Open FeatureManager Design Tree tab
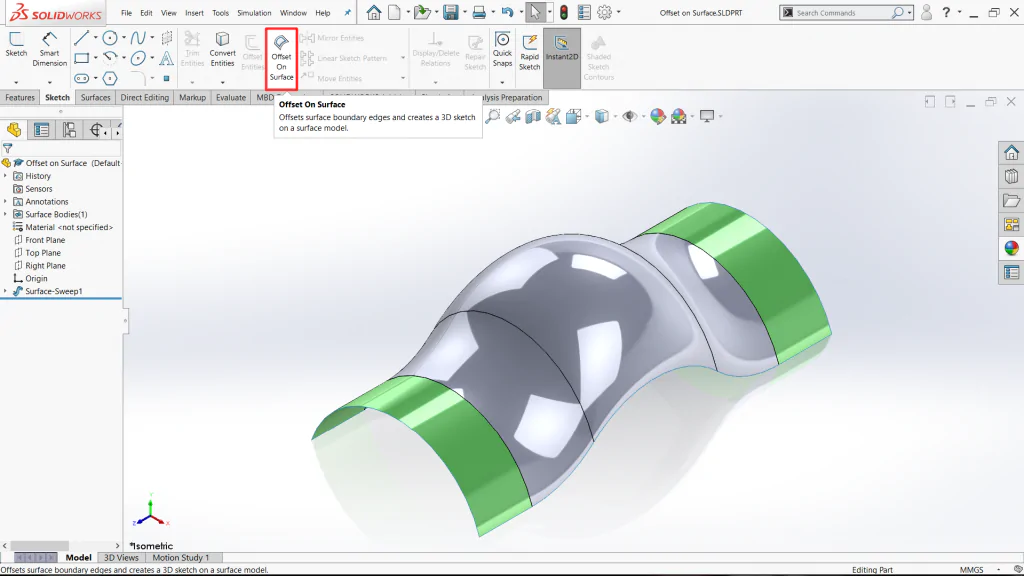The image size is (1024, 576). tap(14, 130)
